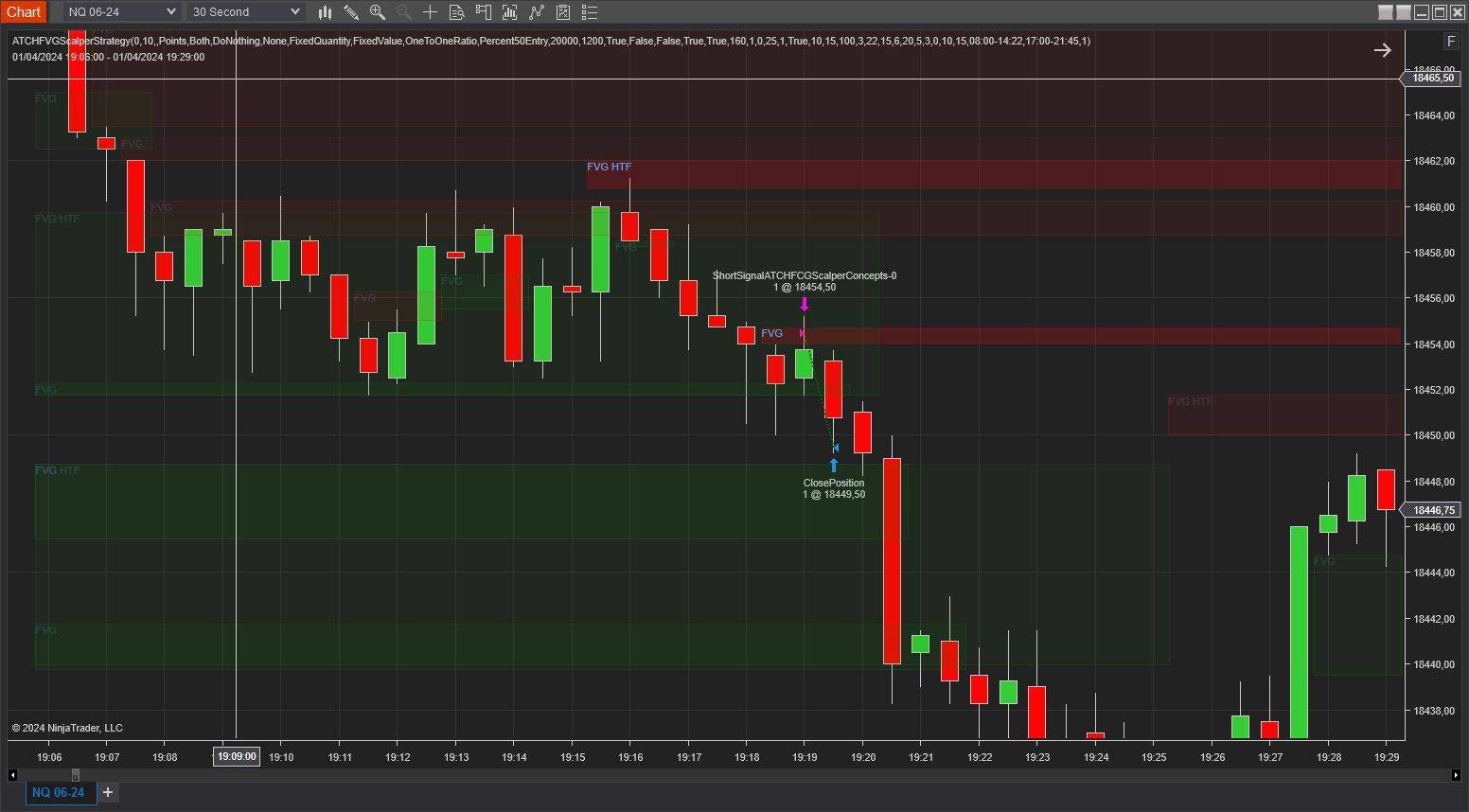Click the highlighted 19:09:00 time marker
The image size is (1469, 812).
pyautogui.click(x=236, y=756)
